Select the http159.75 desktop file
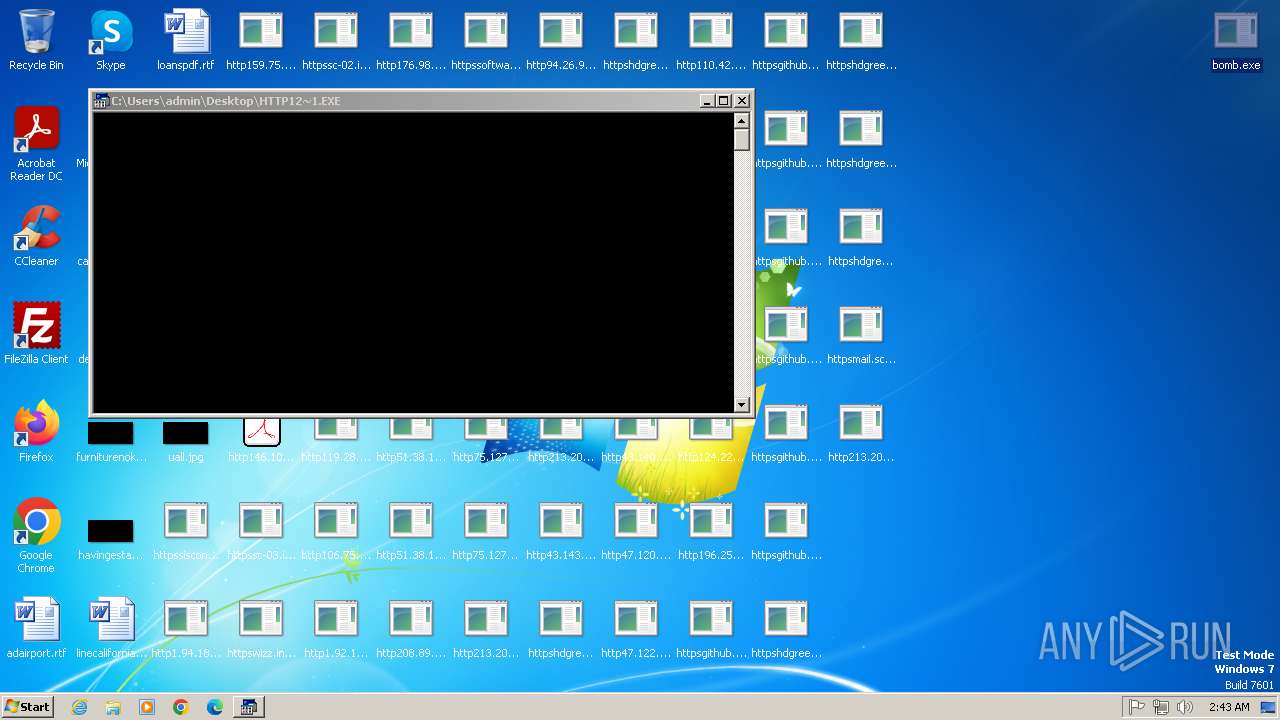 click(x=261, y=40)
